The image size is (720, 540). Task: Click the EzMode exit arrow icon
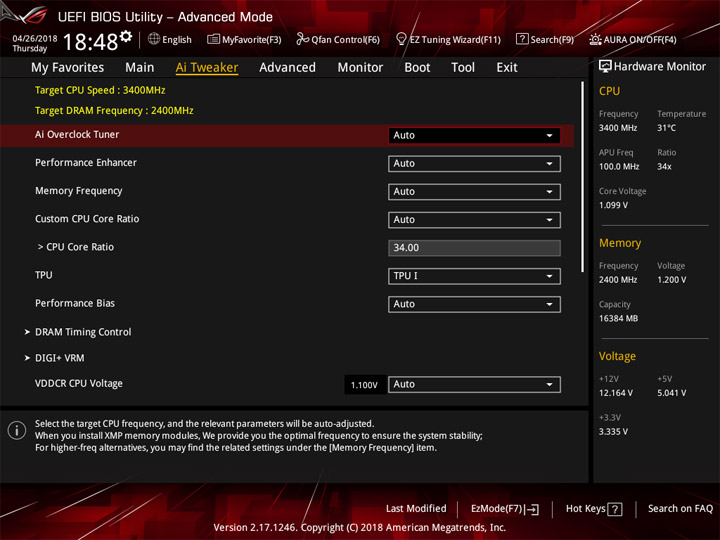pos(532,509)
